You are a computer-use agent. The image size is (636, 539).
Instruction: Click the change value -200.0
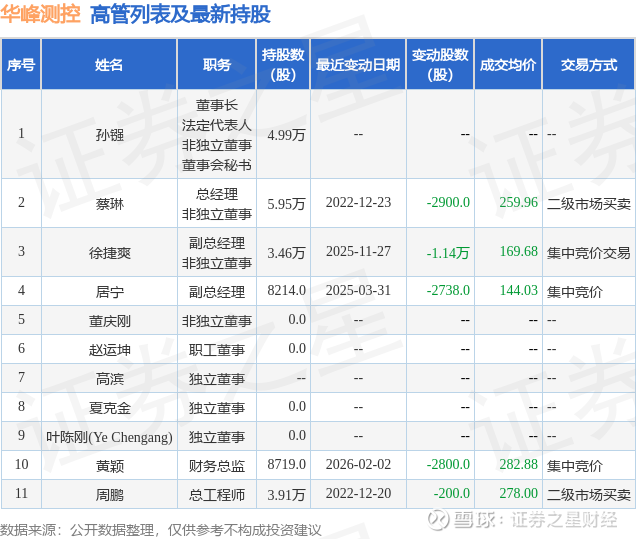[452, 494]
